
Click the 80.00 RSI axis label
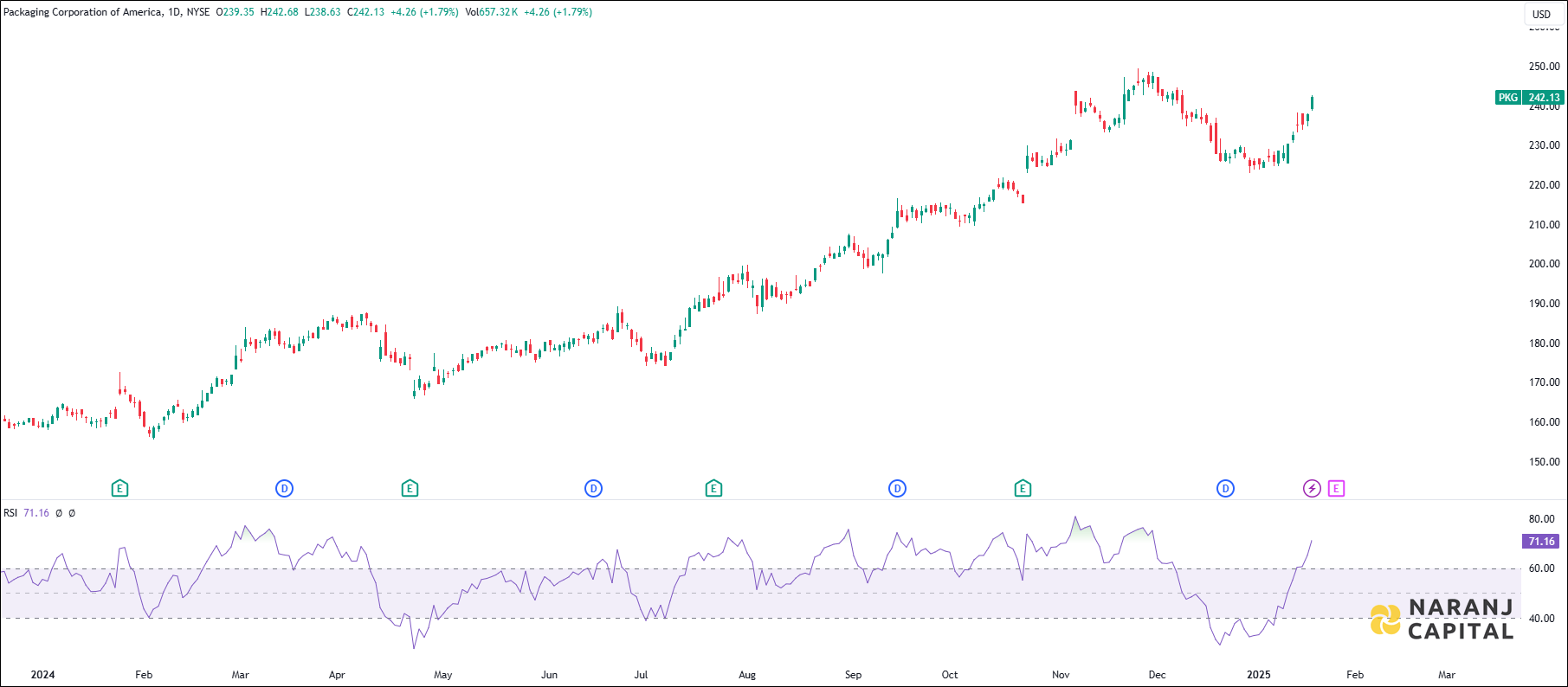click(x=1542, y=519)
